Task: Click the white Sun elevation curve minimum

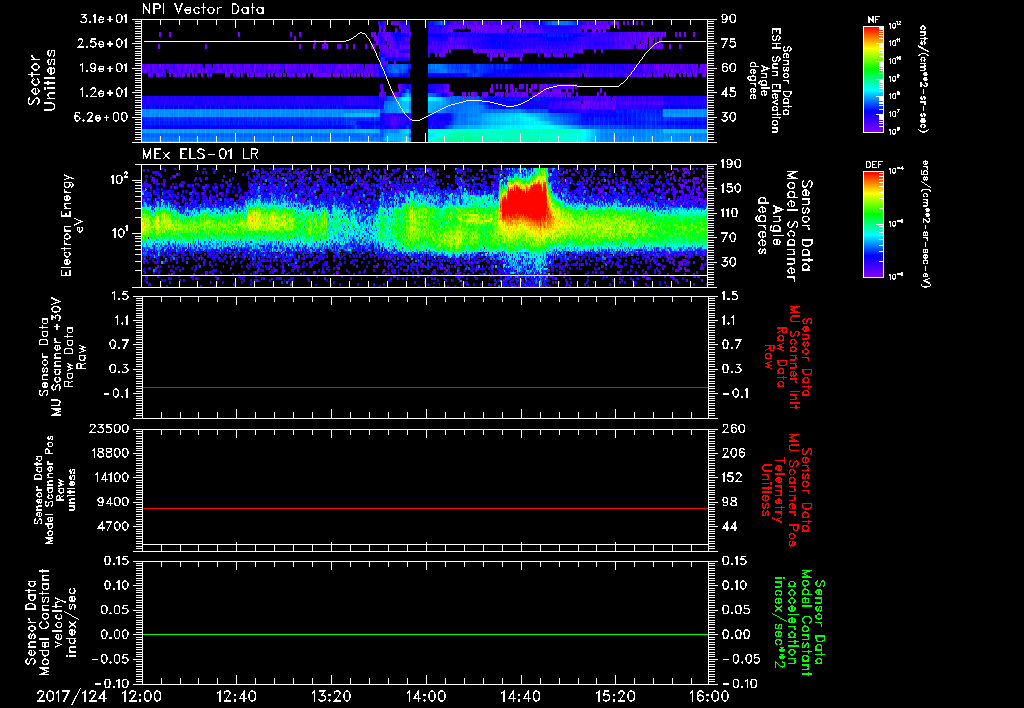Action: 415,120
